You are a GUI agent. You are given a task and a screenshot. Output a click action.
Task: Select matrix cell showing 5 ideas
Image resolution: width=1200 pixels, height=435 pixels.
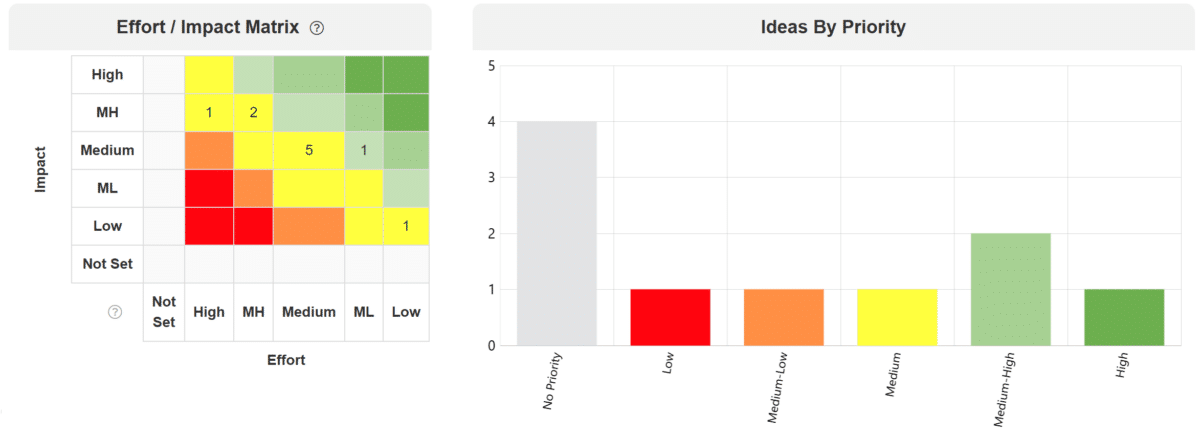click(x=309, y=150)
